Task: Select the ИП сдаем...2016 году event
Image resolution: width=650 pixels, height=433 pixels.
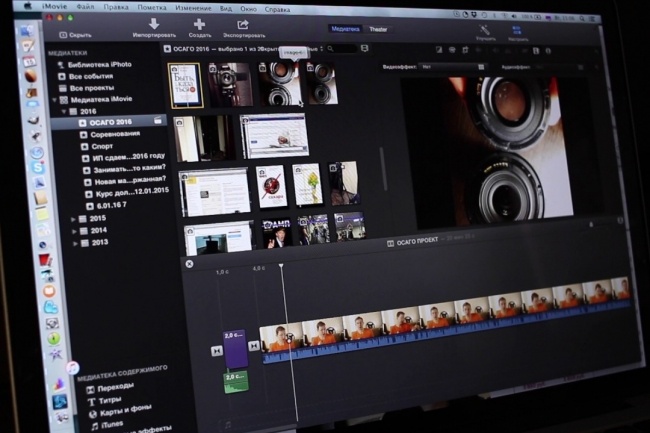Action: pyautogui.click(x=129, y=157)
